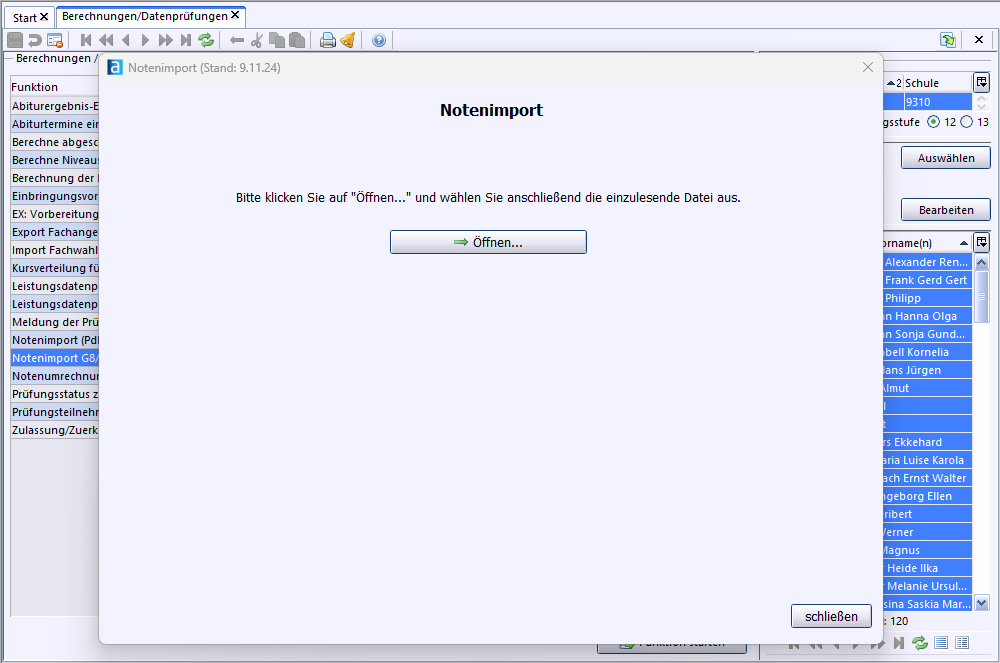
Task: Close the Notenimport dialog with its X
Action: tap(867, 67)
